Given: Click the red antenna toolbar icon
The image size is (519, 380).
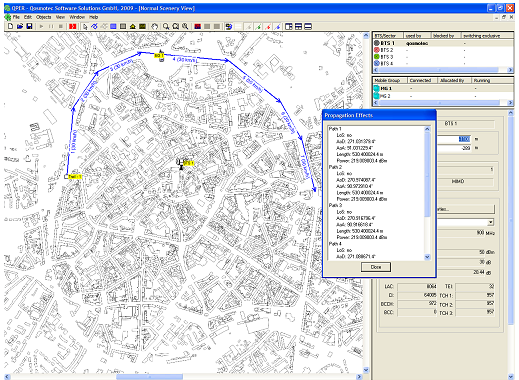Looking at the screenshot, I should [x=268, y=26].
